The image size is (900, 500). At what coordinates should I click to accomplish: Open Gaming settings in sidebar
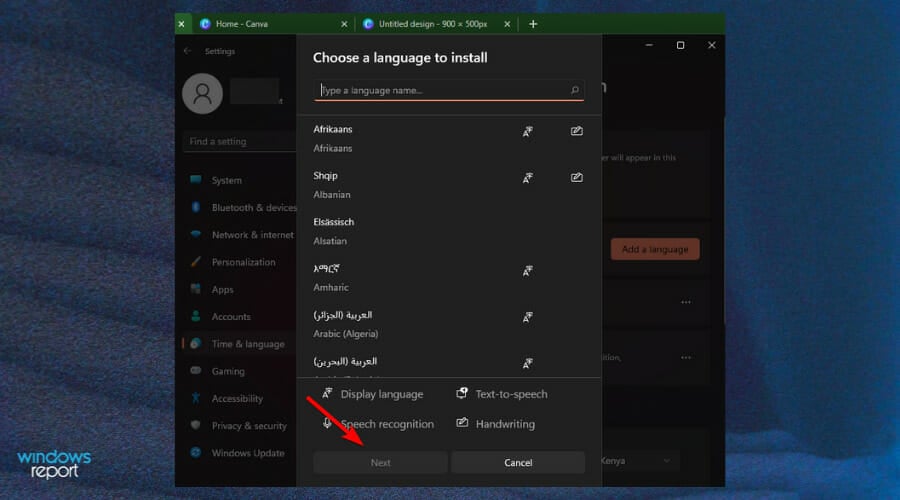[240, 371]
